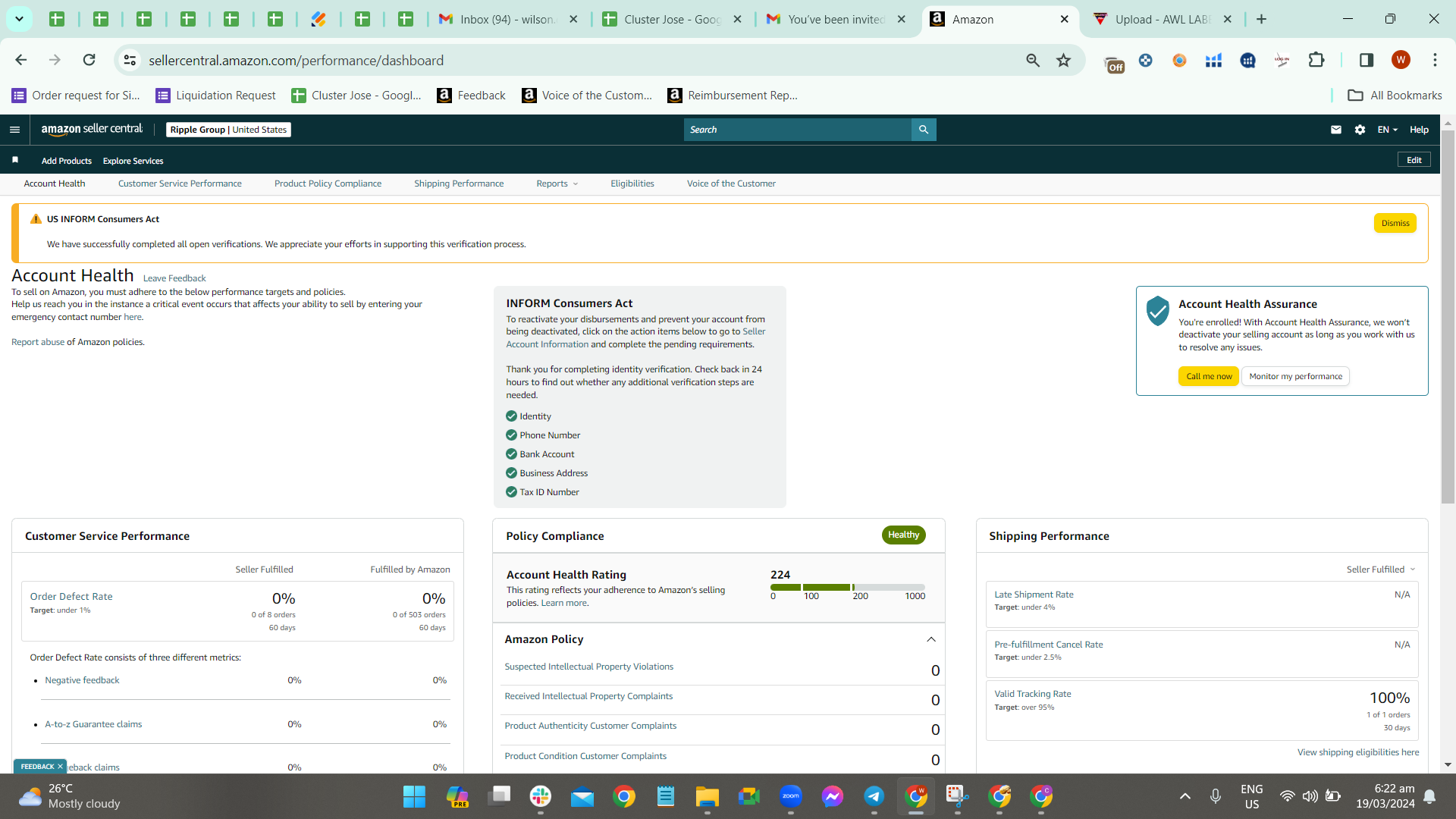Click the bookmark flag icon beside Add Products

coord(15,160)
